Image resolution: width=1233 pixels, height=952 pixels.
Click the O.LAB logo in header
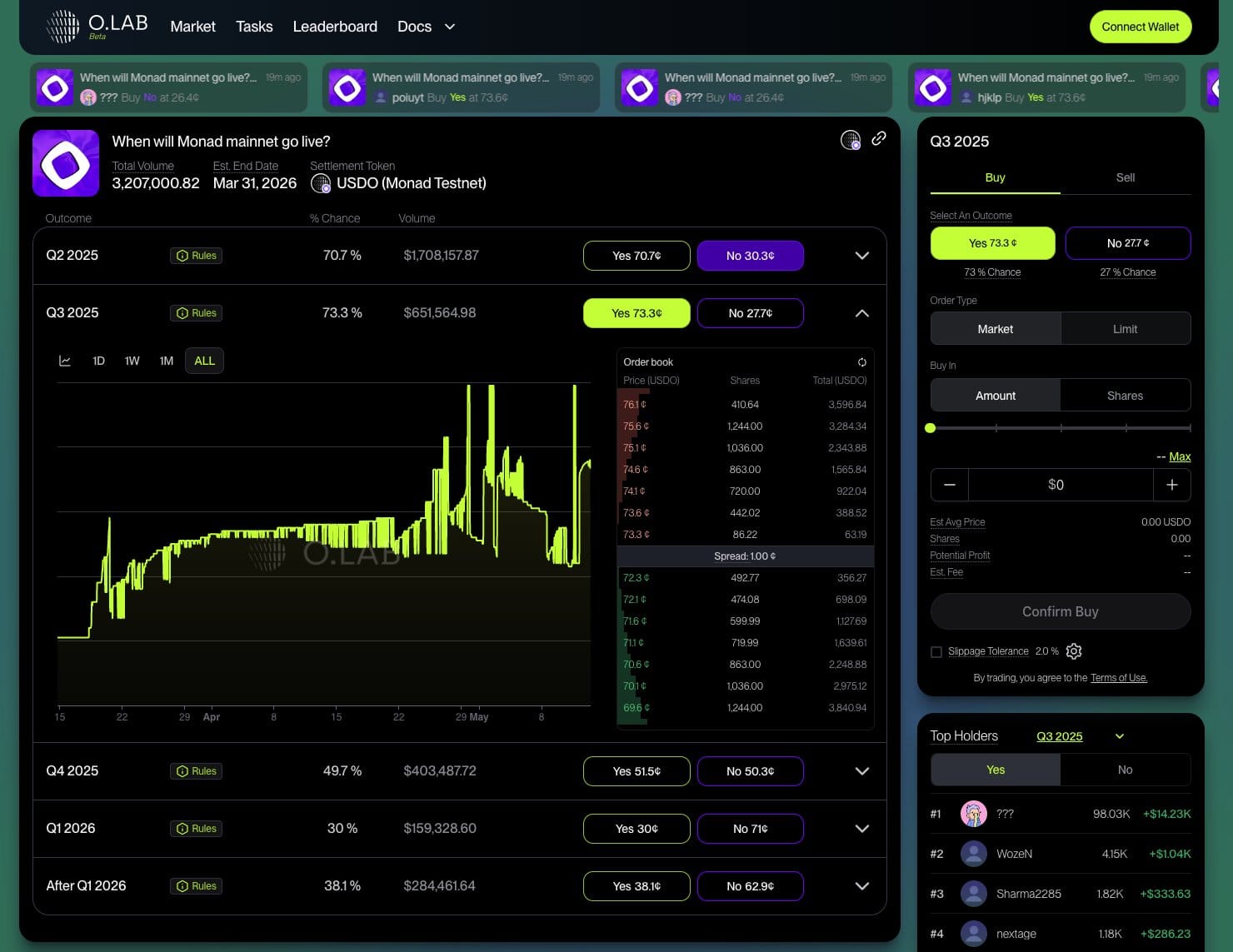(x=97, y=26)
